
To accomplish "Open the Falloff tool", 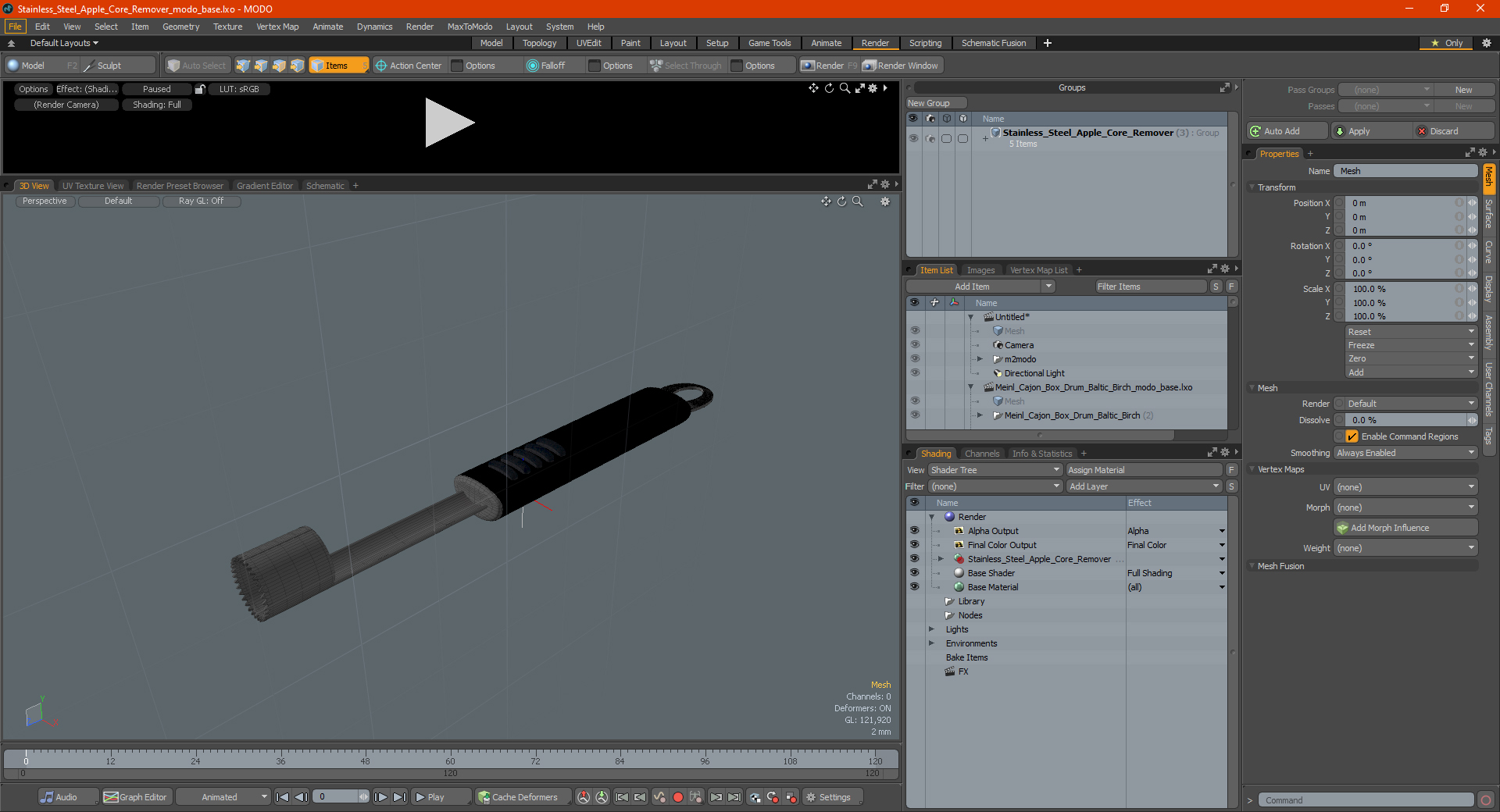I will (546, 66).
